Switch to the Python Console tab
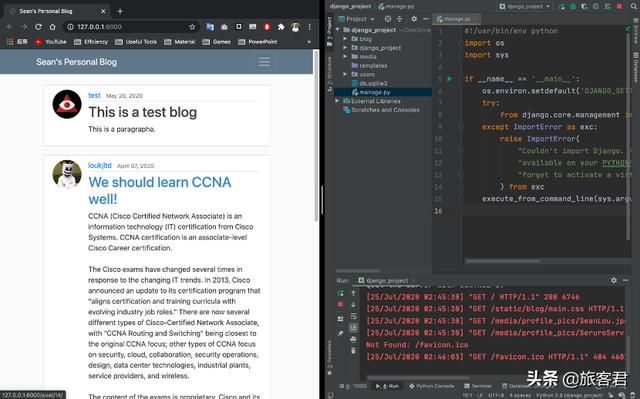Image resolution: width=640 pixels, height=399 pixels. (431, 386)
